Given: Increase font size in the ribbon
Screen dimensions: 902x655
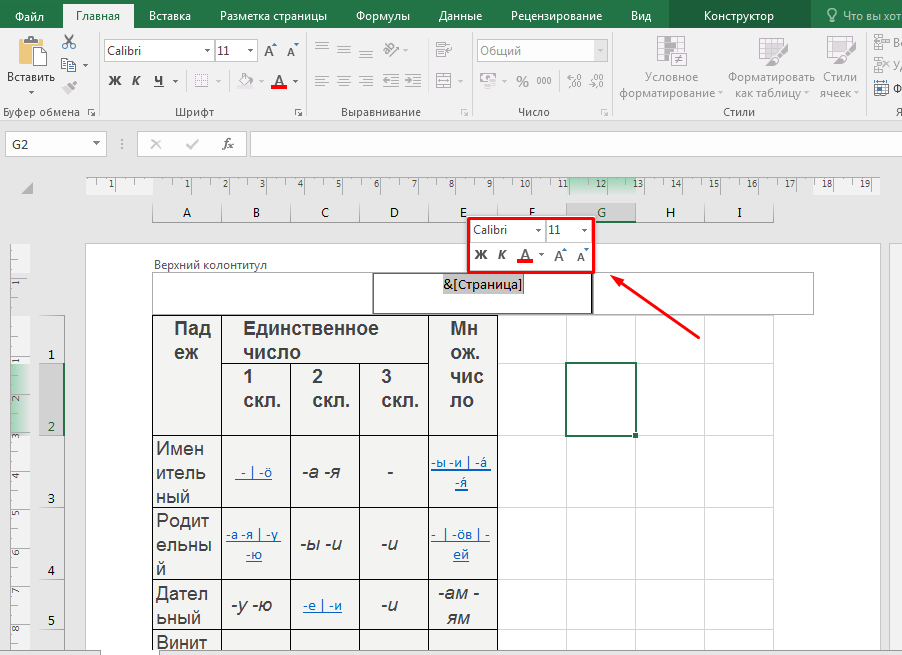Looking at the screenshot, I should tap(270, 51).
